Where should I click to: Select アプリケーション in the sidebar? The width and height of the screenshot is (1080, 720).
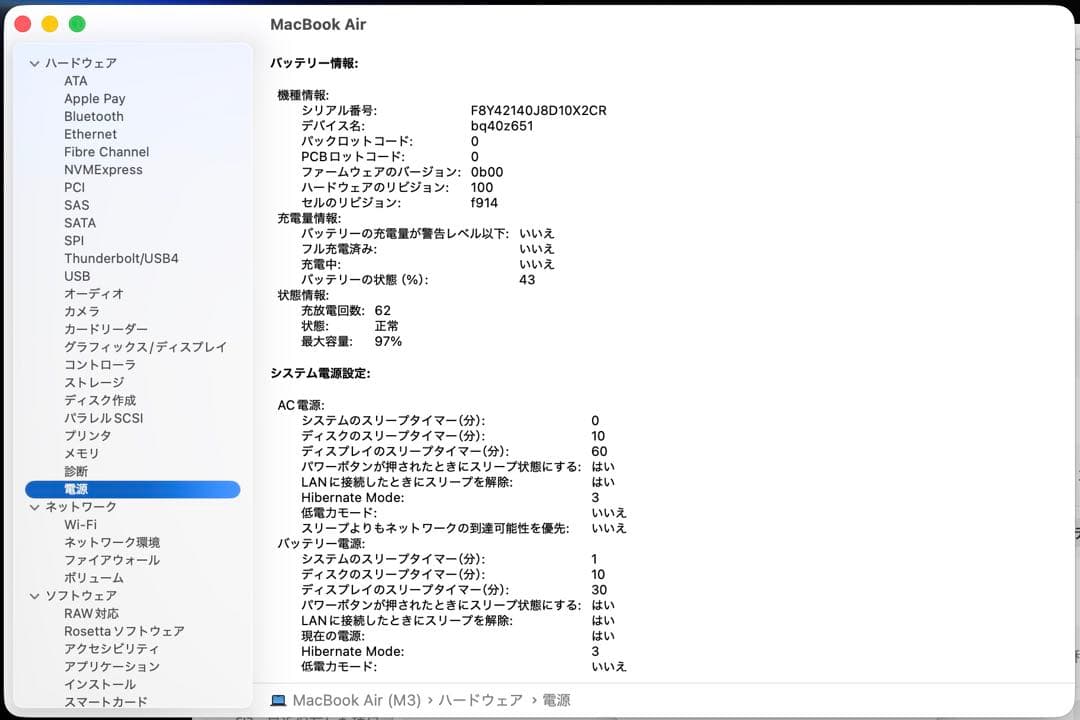(112, 667)
